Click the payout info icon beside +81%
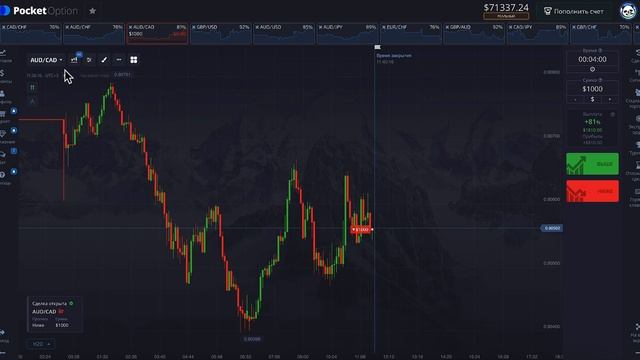 (x=613, y=115)
